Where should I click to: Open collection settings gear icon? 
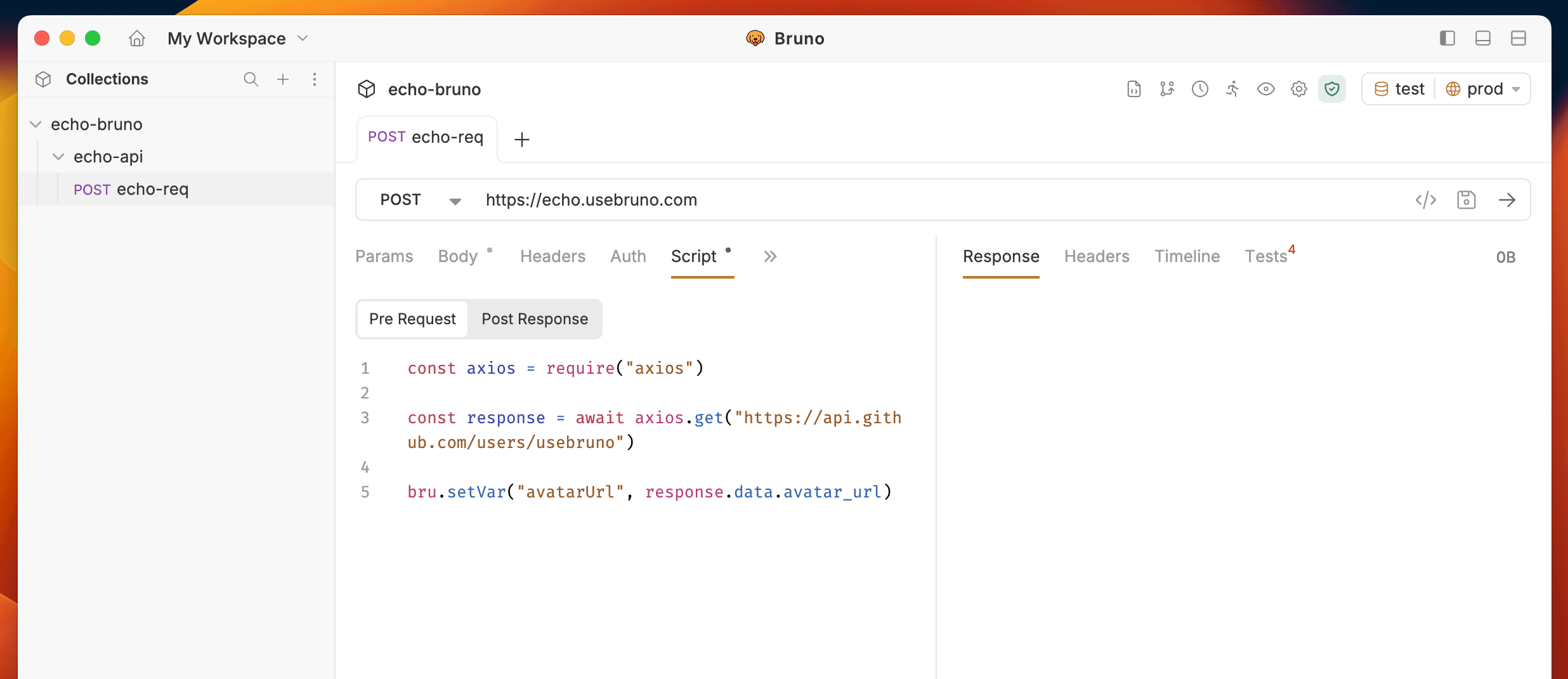pos(1298,89)
